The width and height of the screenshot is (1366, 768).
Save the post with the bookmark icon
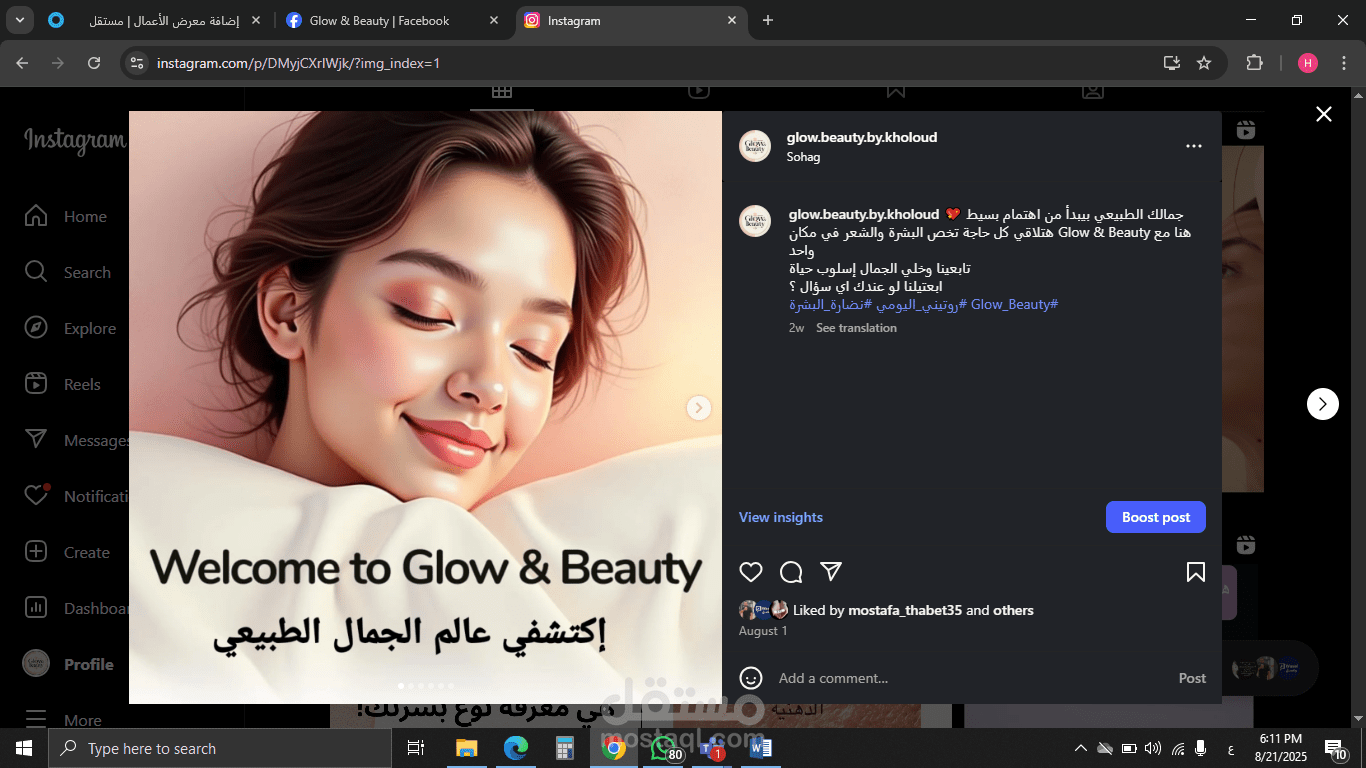point(1195,572)
